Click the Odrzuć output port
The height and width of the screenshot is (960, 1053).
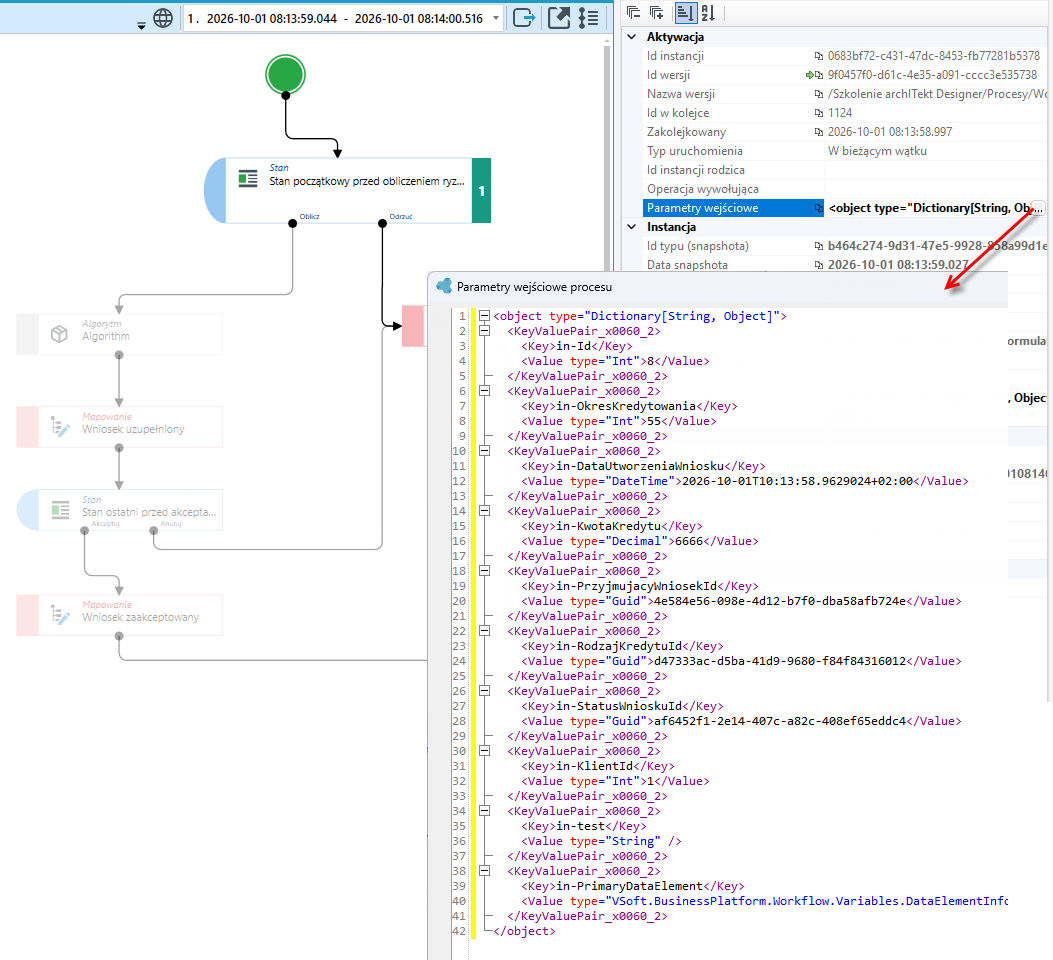point(382,223)
